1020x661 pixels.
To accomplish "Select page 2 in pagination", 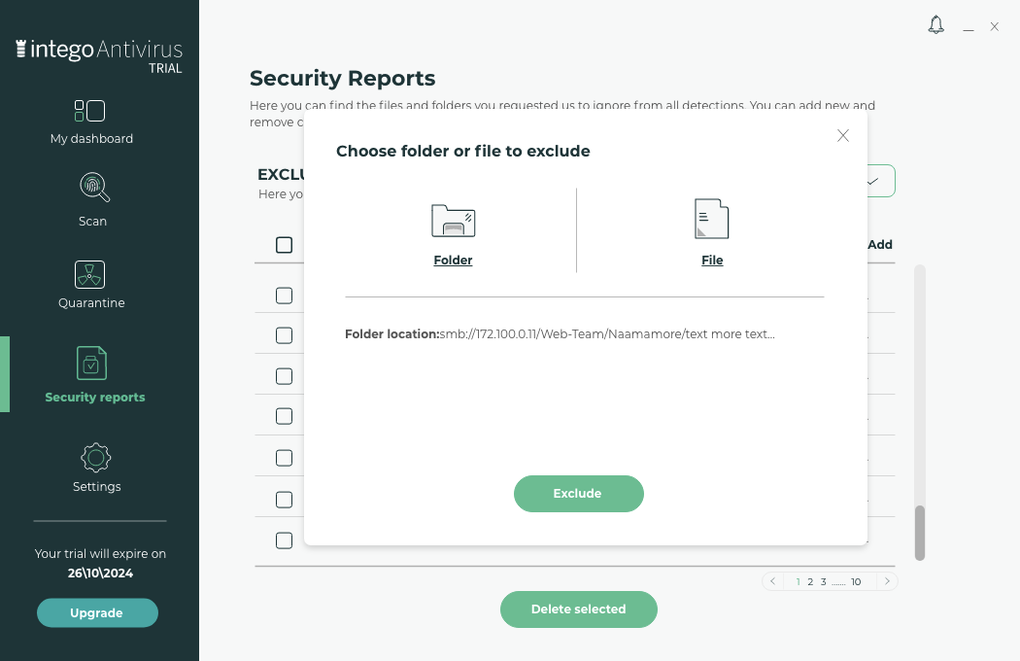I will (811, 582).
